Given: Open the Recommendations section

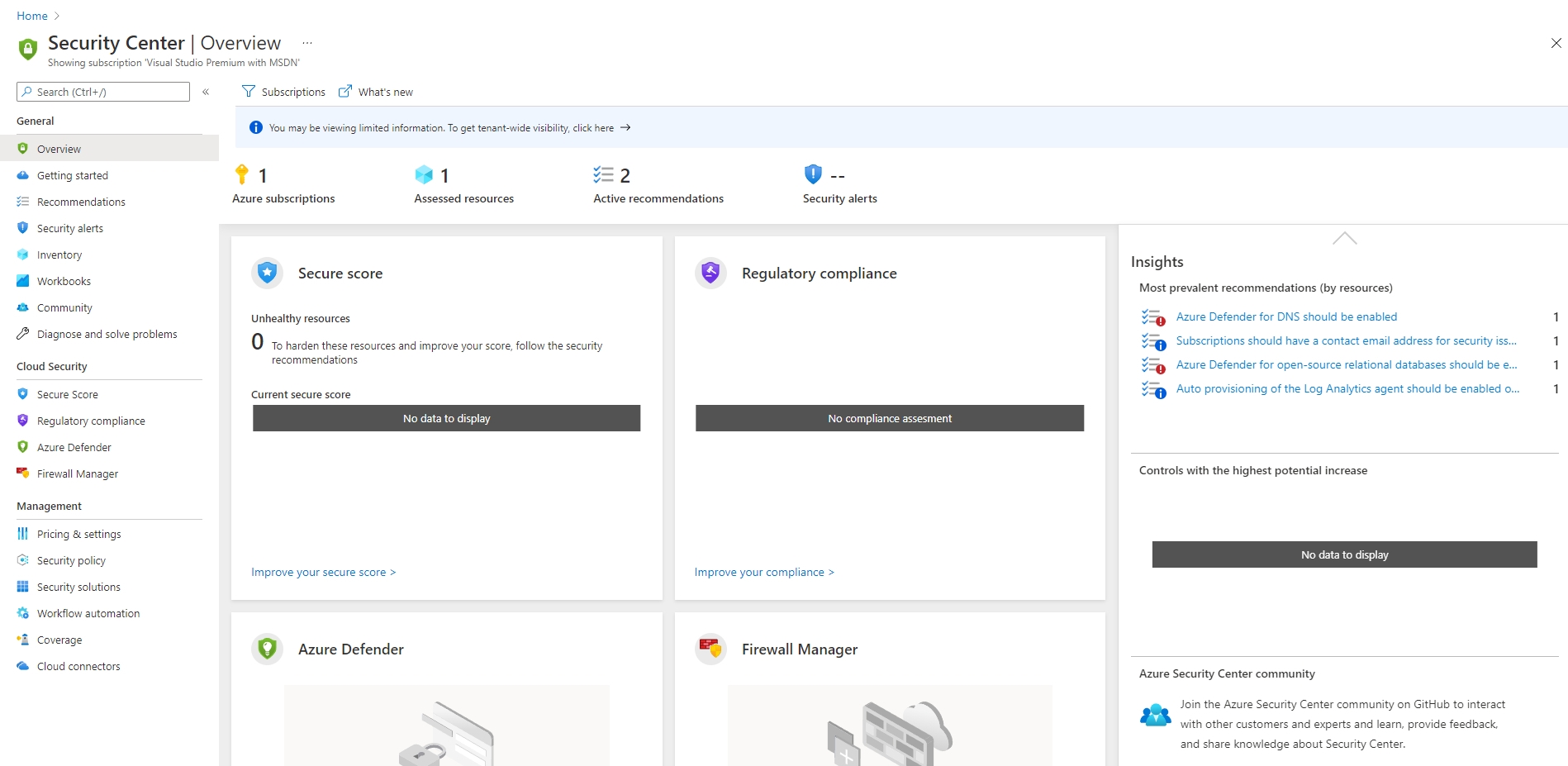Looking at the screenshot, I should coord(81,202).
